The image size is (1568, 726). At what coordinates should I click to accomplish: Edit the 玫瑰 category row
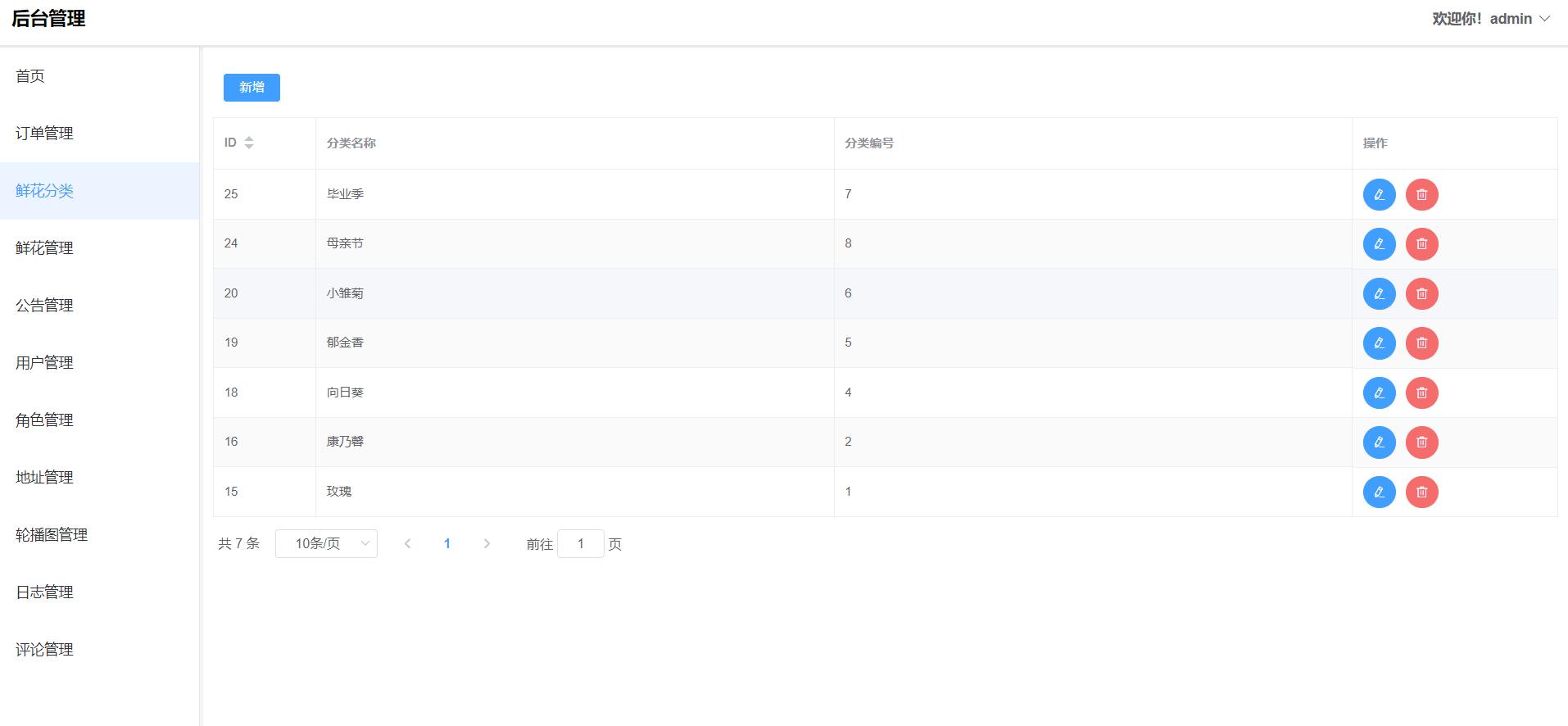1379,492
